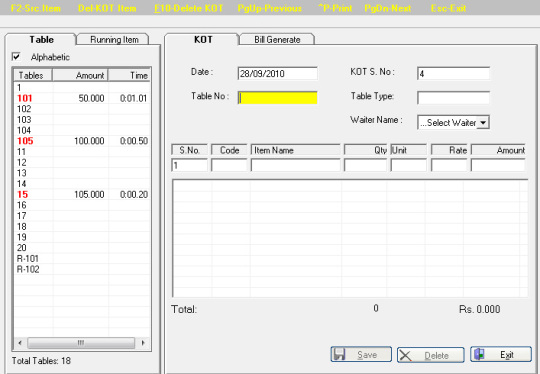Viewport: 540px width, 374px height.
Task: Click the door icon on Exit button
Action: [x=479, y=354]
